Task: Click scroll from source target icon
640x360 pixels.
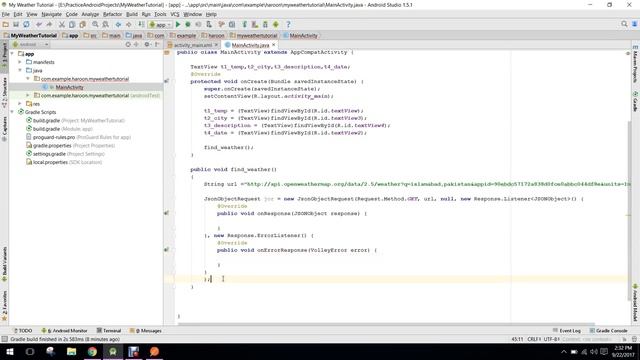Action: point(128,44)
